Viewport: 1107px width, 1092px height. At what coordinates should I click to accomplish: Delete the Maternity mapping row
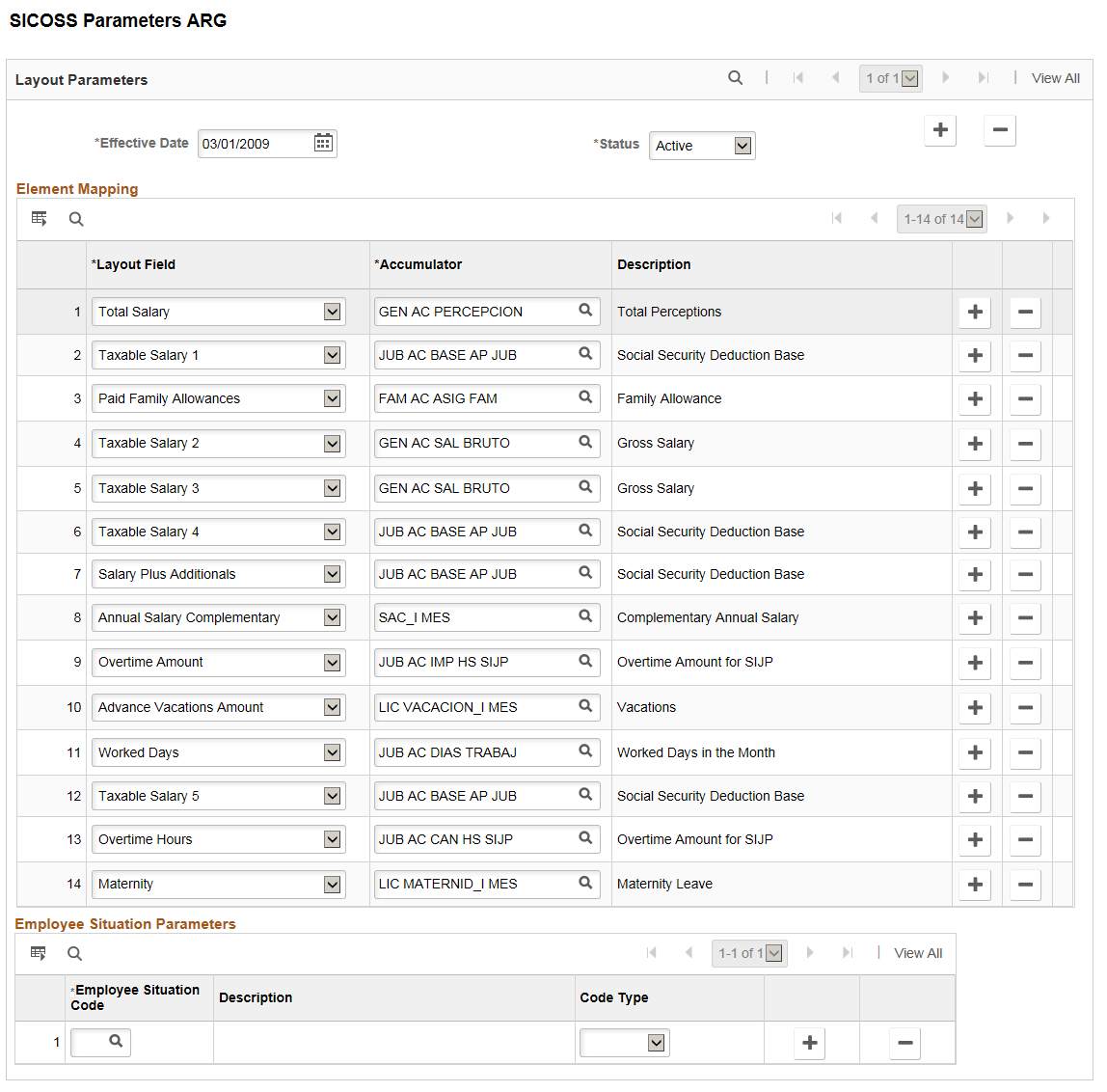(1026, 885)
